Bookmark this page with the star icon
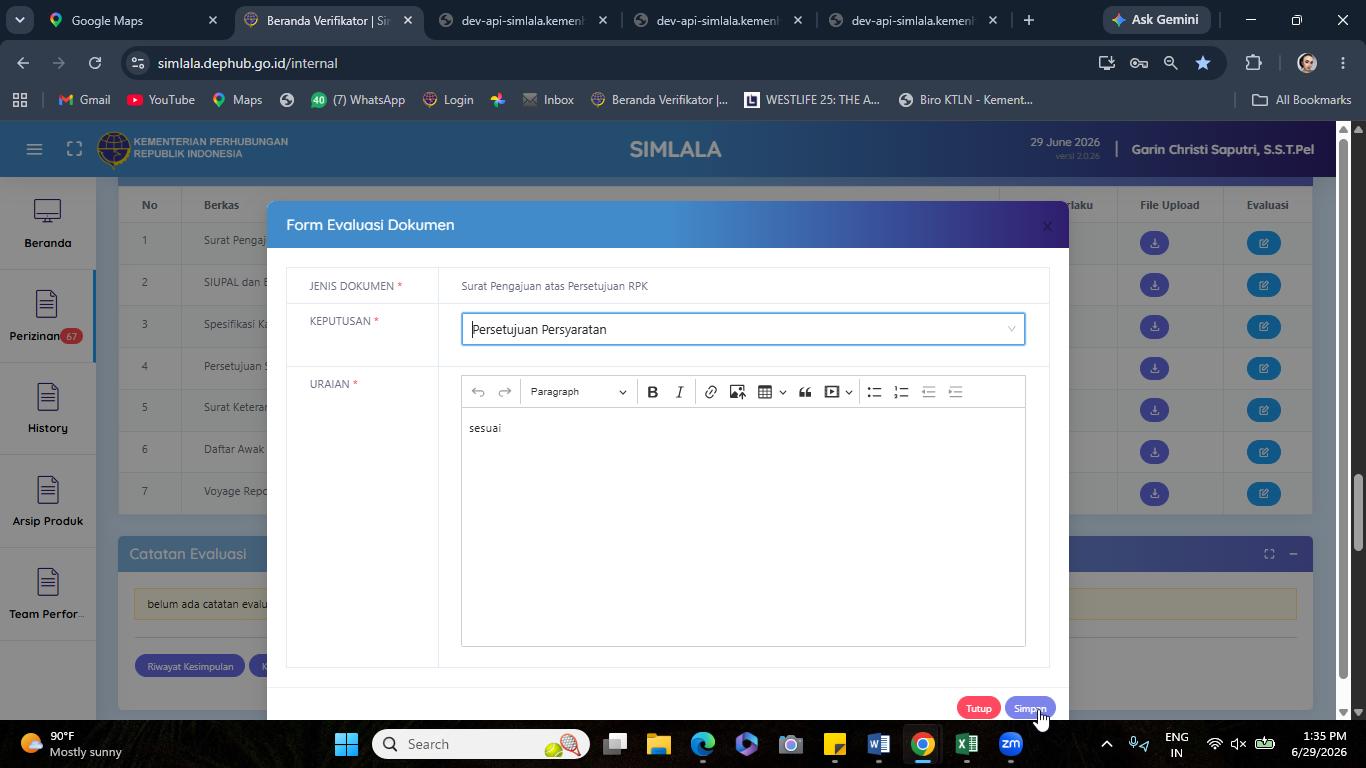The height and width of the screenshot is (768, 1366). pos(1203,63)
